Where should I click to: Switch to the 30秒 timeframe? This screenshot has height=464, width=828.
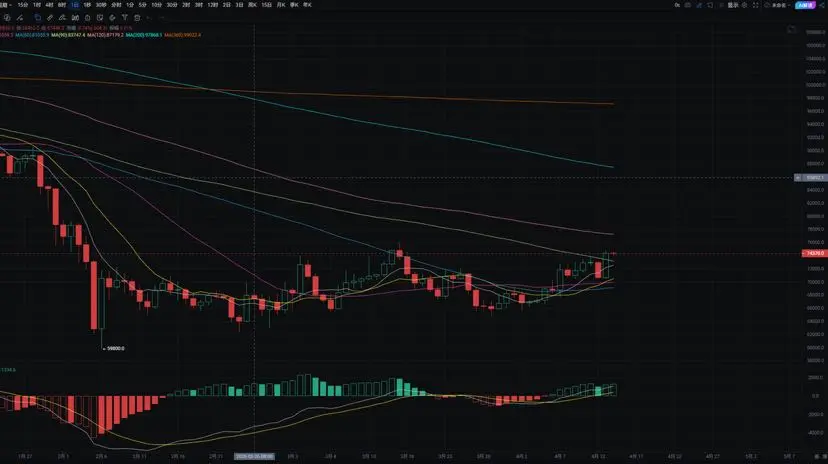100,5
